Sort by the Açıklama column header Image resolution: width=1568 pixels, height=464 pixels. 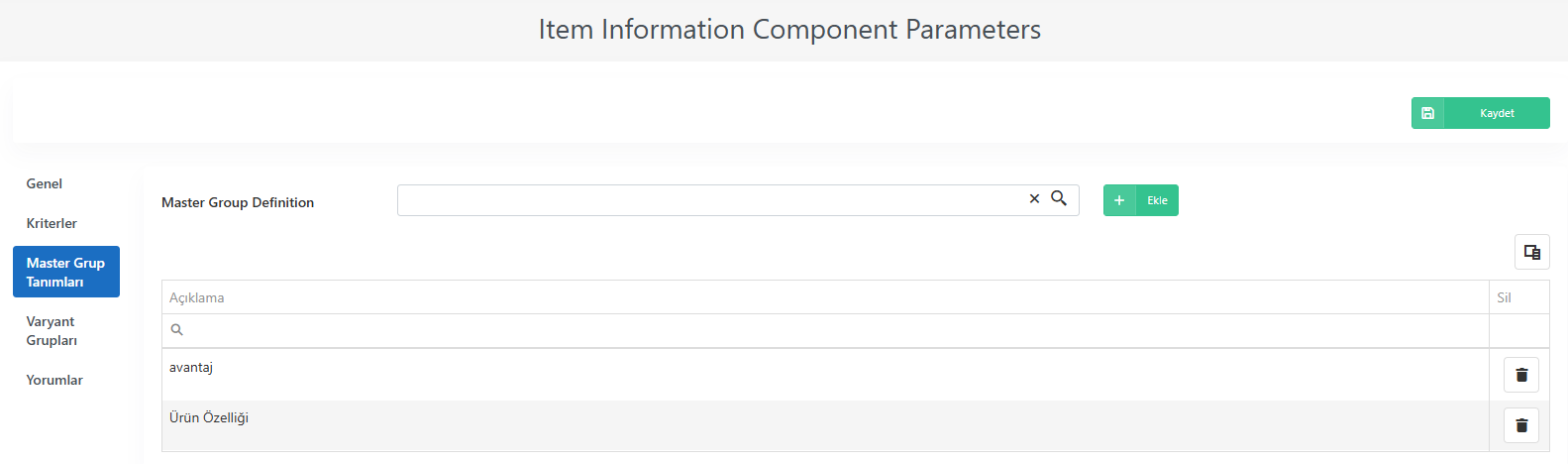tap(196, 297)
